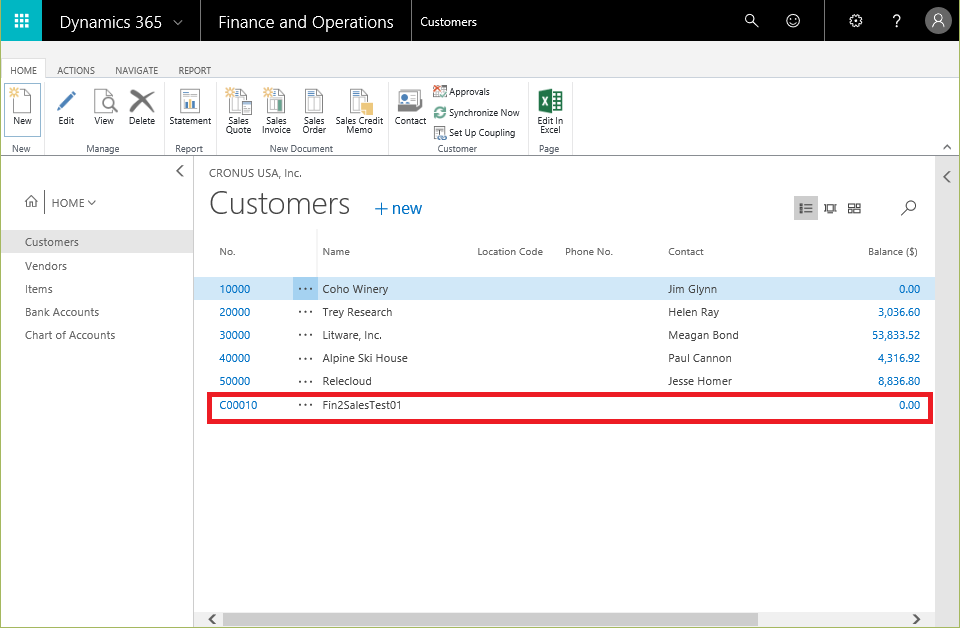Collapse the ribbon with the chevron
The width and height of the screenshot is (960, 628).
[x=947, y=147]
